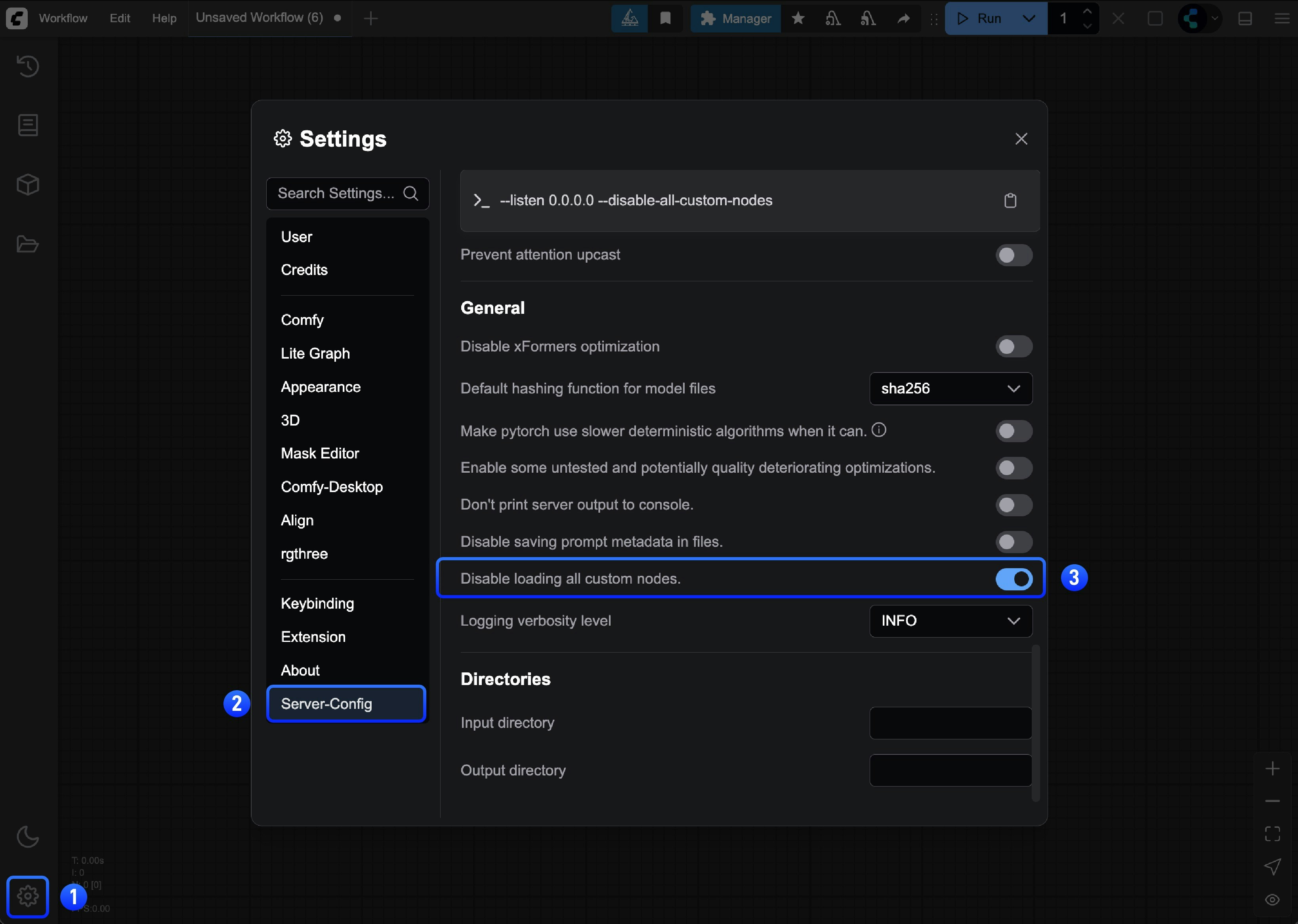Toggle dark theme with the moon icon
Screen dimensions: 1298x924
tap(27, 836)
